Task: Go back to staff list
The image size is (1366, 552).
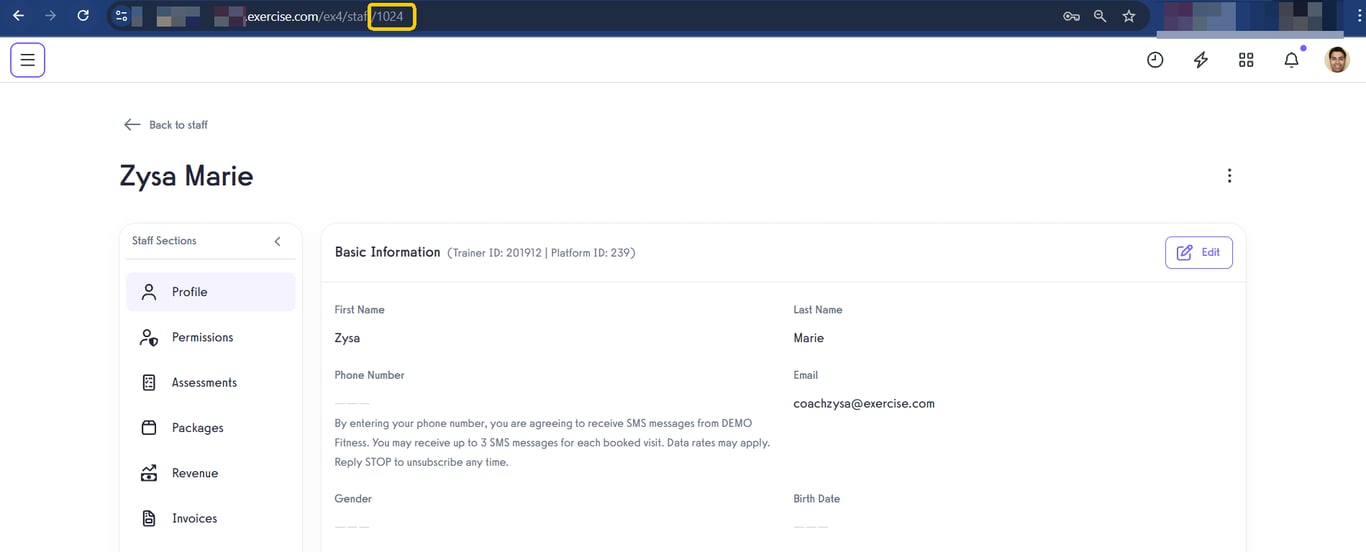Action: click(166, 125)
